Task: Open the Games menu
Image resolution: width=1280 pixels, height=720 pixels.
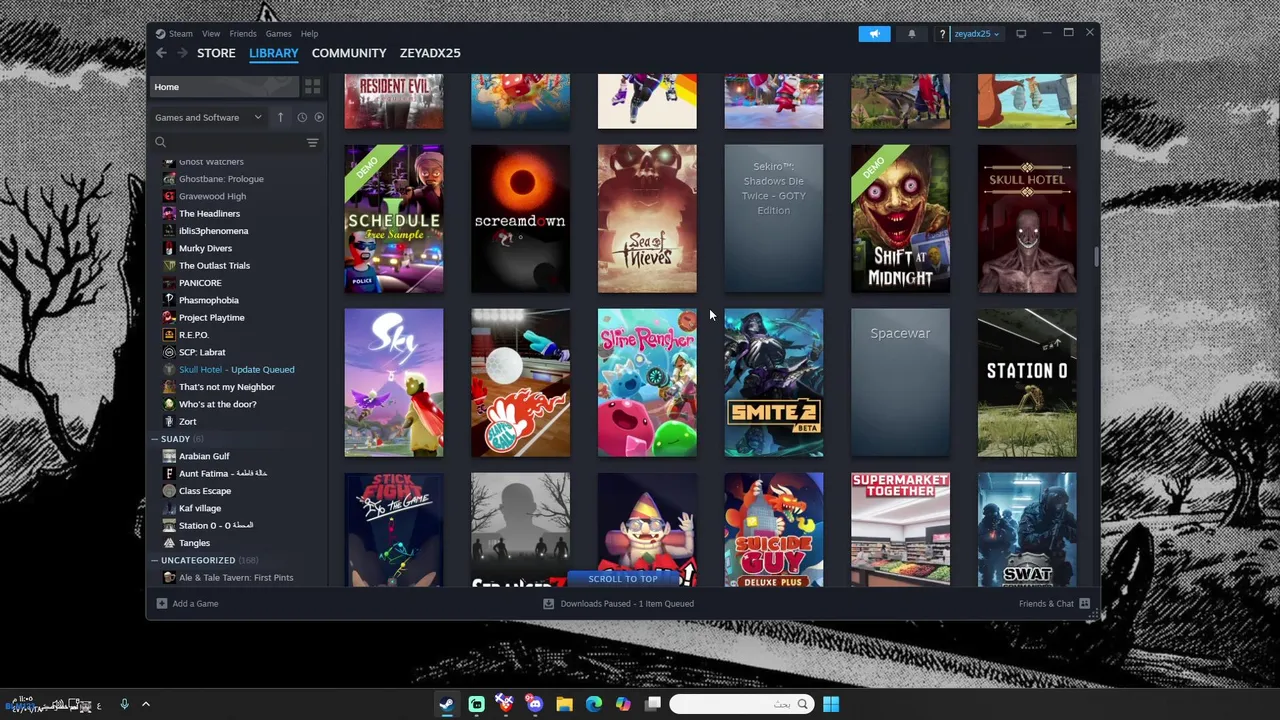Action: tap(278, 34)
